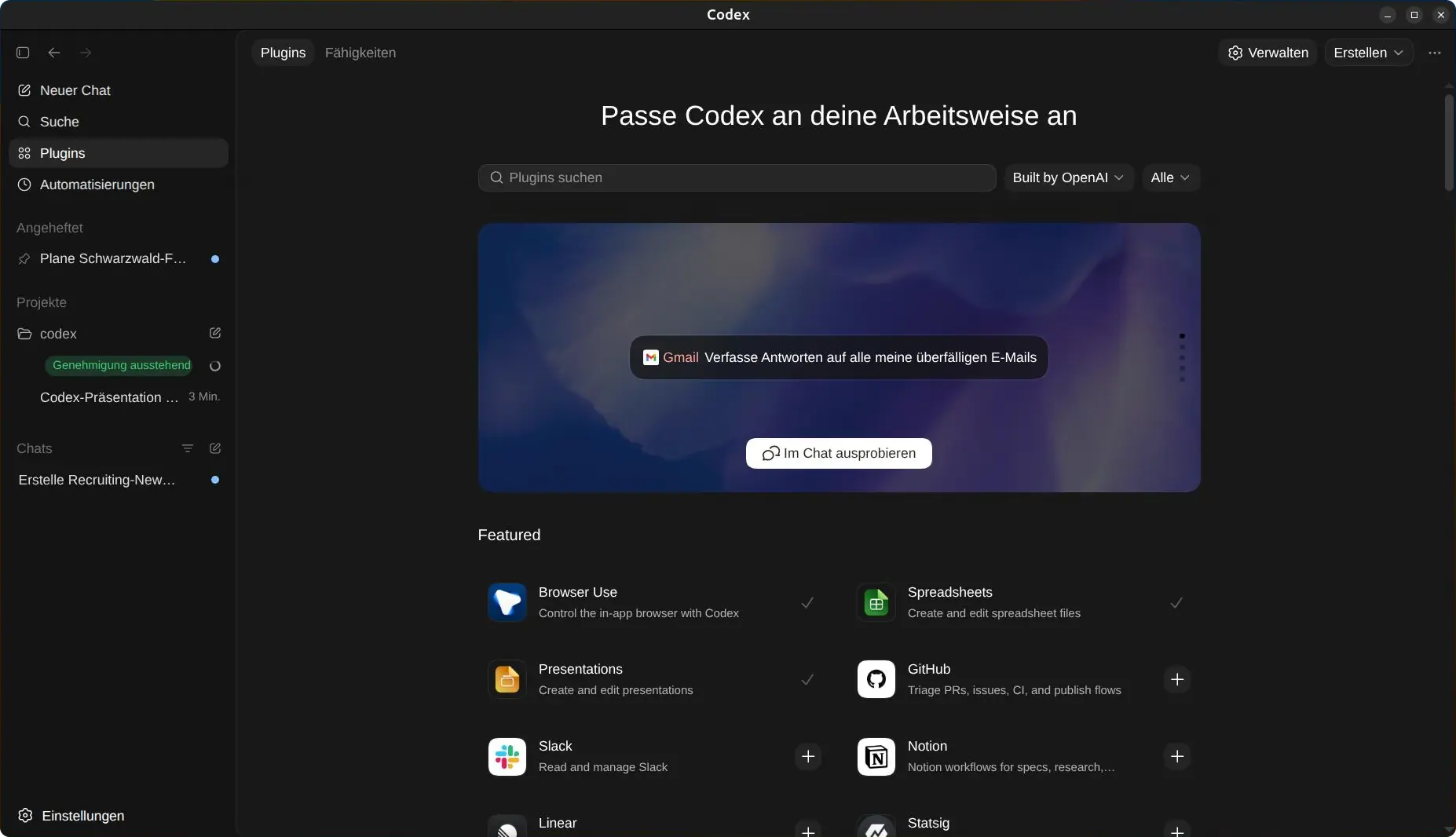Click the Presentations plugin icon
The width and height of the screenshot is (1456, 837).
[507, 679]
